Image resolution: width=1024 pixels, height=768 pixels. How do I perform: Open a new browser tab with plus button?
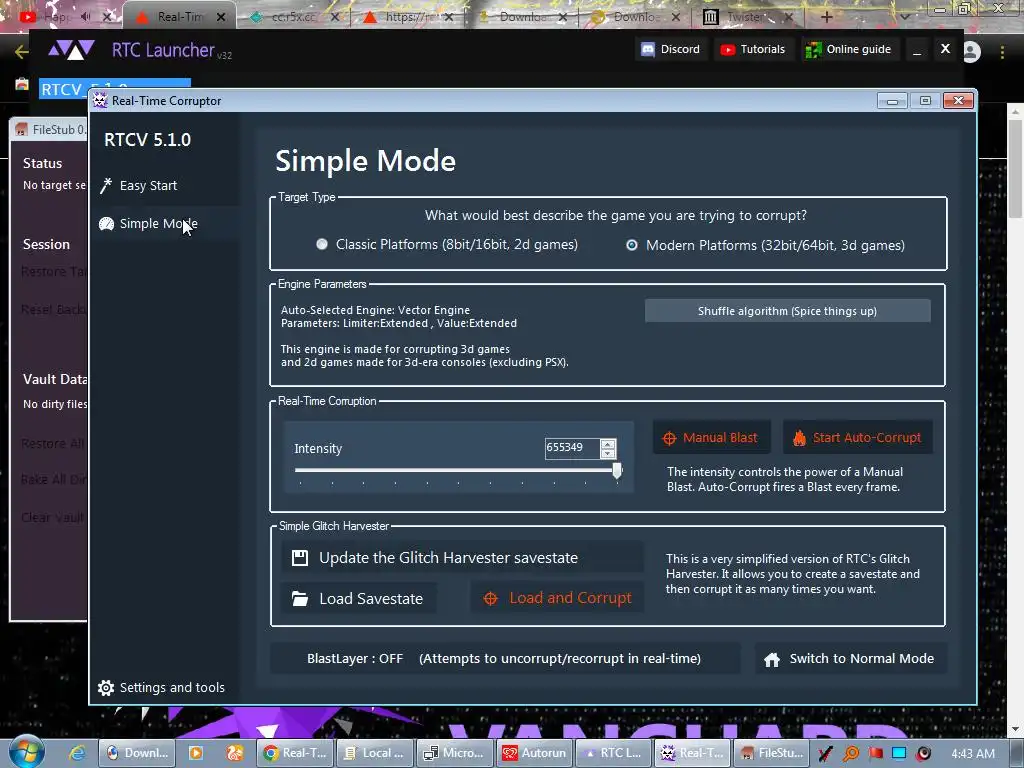click(x=827, y=17)
